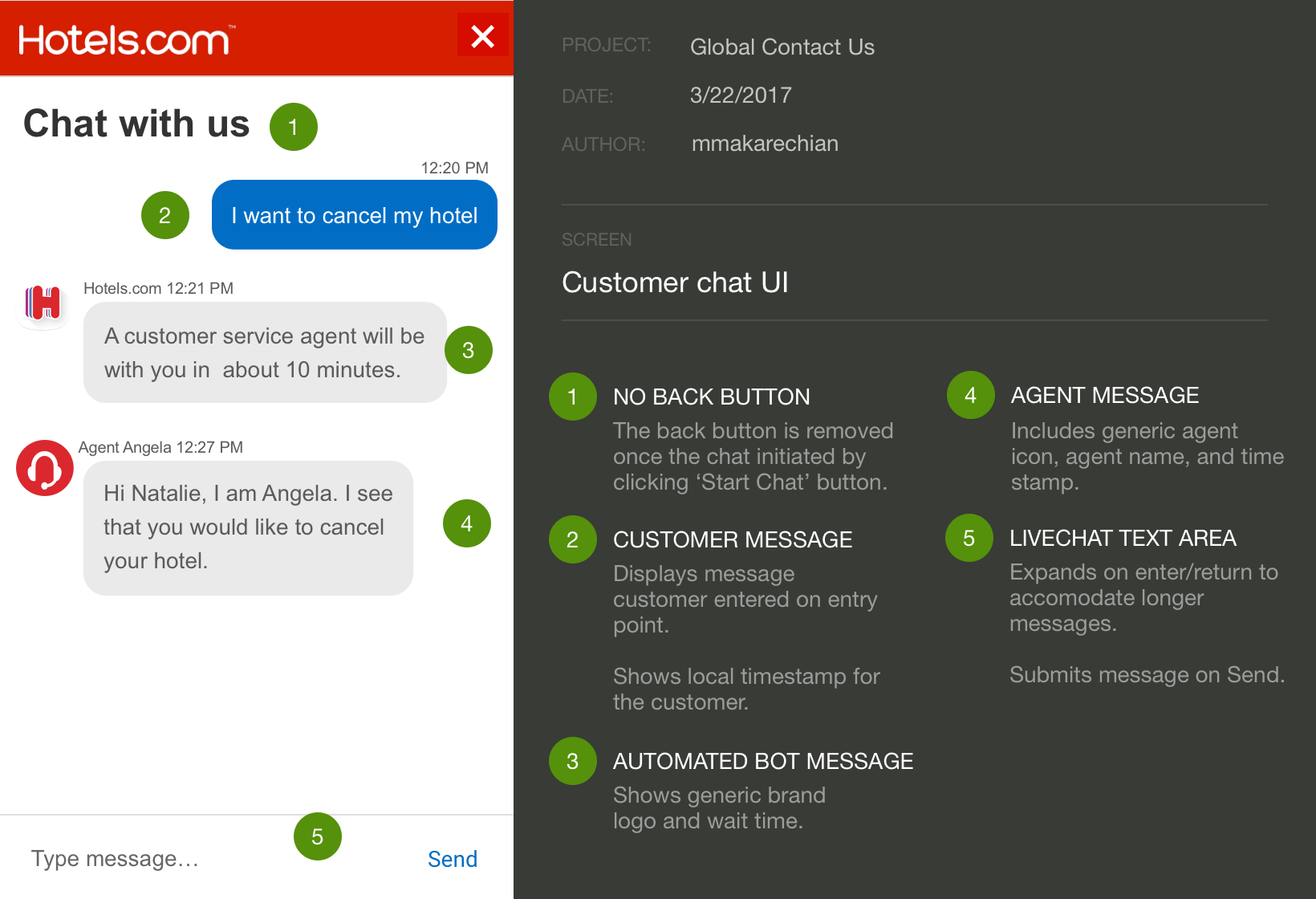Click the bot's '10 minutes' wait message bubble
This screenshot has height=899, width=1316.
point(264,352)
